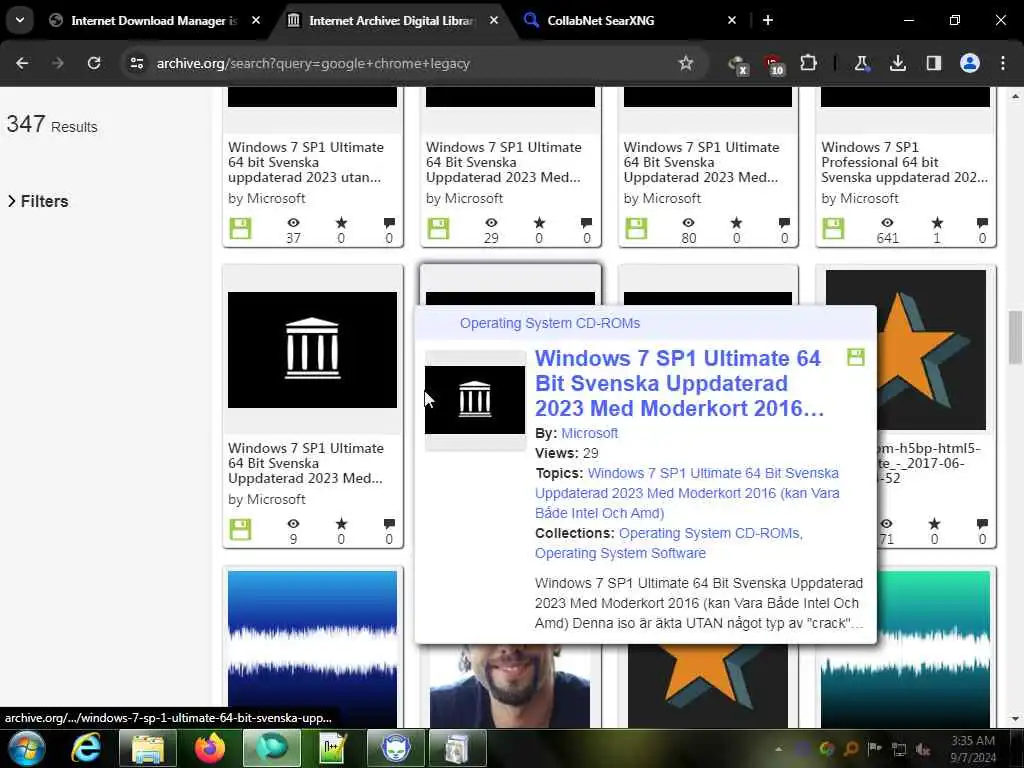Open the Extensions puzzle icon
1024x768 pixels.
(x=808, y=63)
